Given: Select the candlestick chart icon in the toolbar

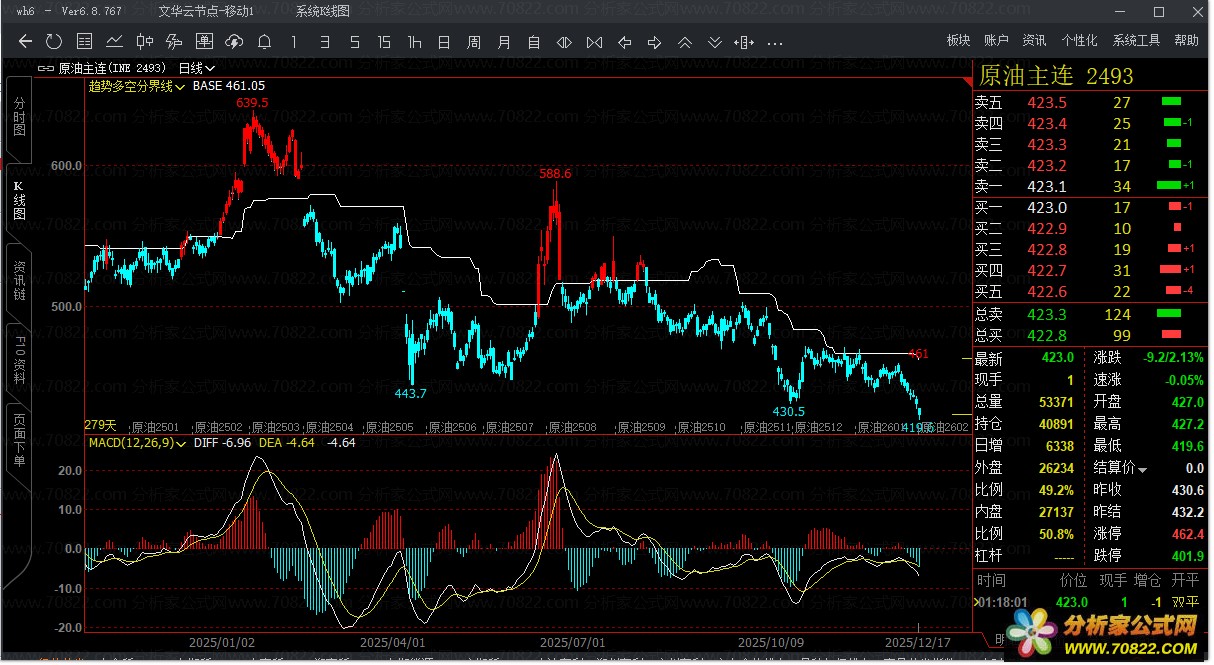Looking at the screenshot, I should pyautogui.click(x=144, y=42).
